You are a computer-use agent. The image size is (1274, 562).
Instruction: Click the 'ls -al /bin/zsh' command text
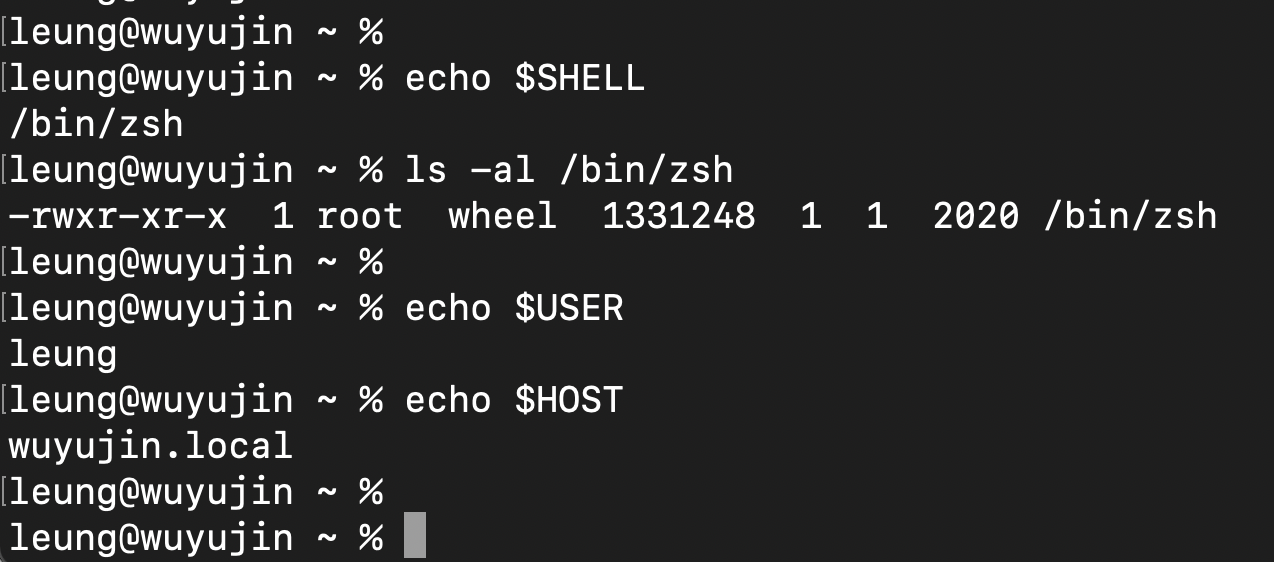coord(569,170)
